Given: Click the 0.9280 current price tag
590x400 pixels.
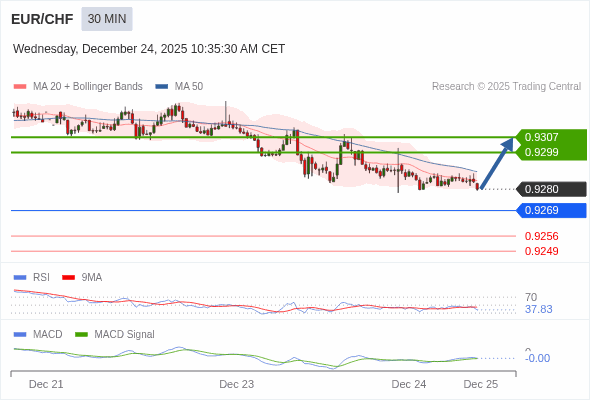Looking at the screenshot, I should (x=551, y=189).
